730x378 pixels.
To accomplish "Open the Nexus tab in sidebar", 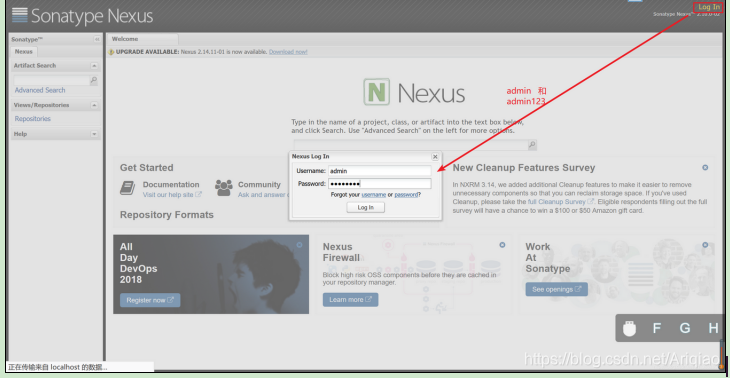I will (x=23, y=52).
